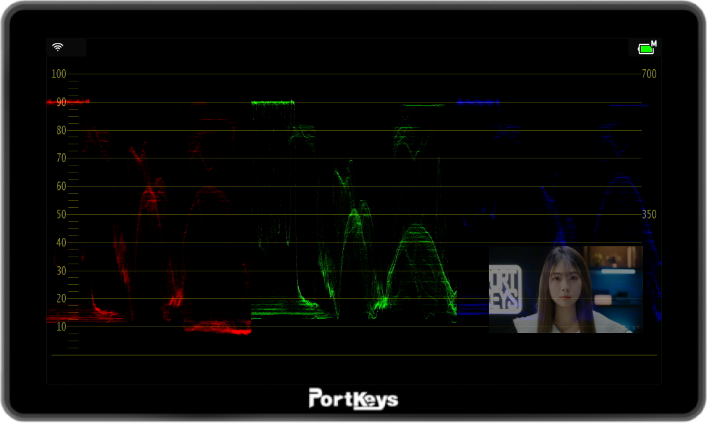Screen dimensions: 707x423
Task: Select the 100 IRE scale label
Action: point(58,74)
